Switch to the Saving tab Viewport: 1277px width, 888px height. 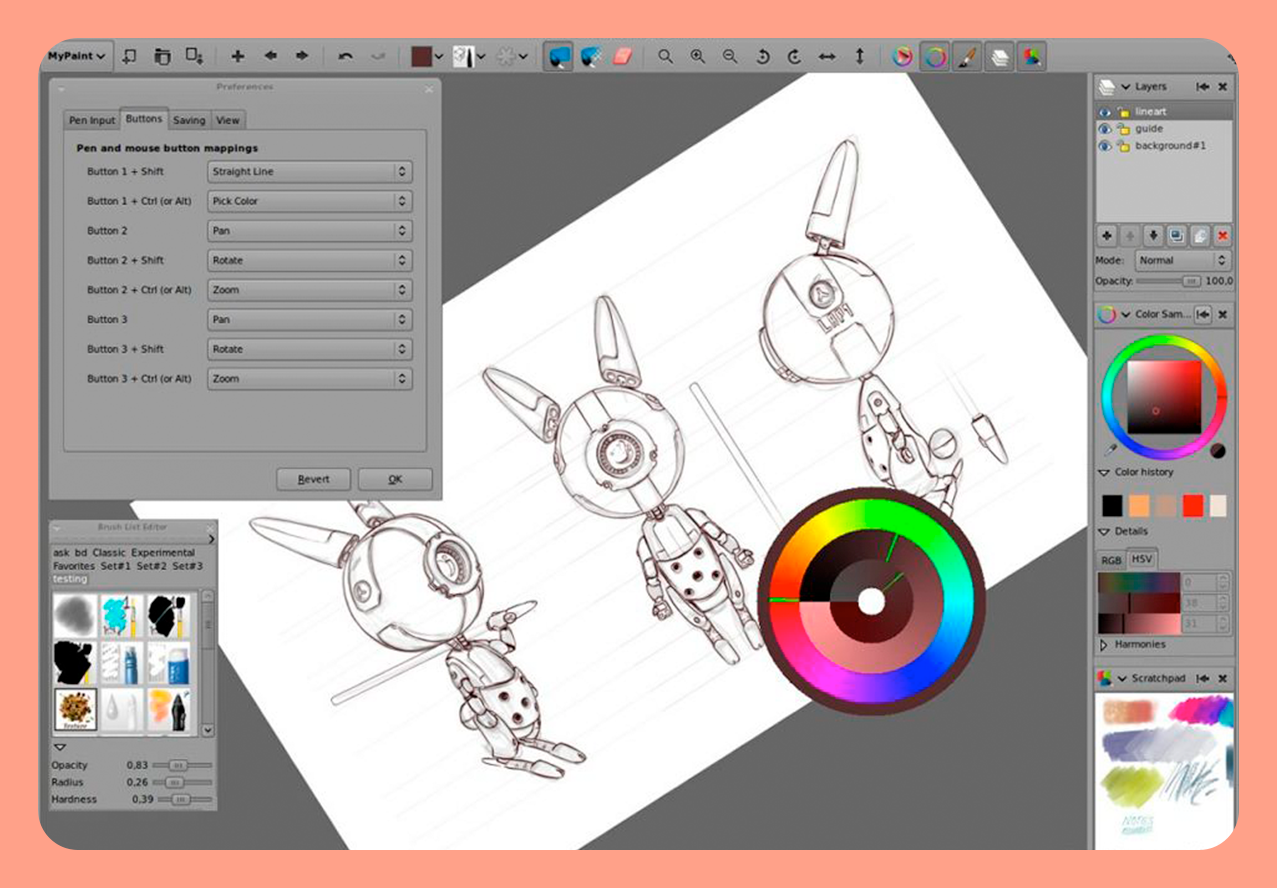tap(189, 120)
